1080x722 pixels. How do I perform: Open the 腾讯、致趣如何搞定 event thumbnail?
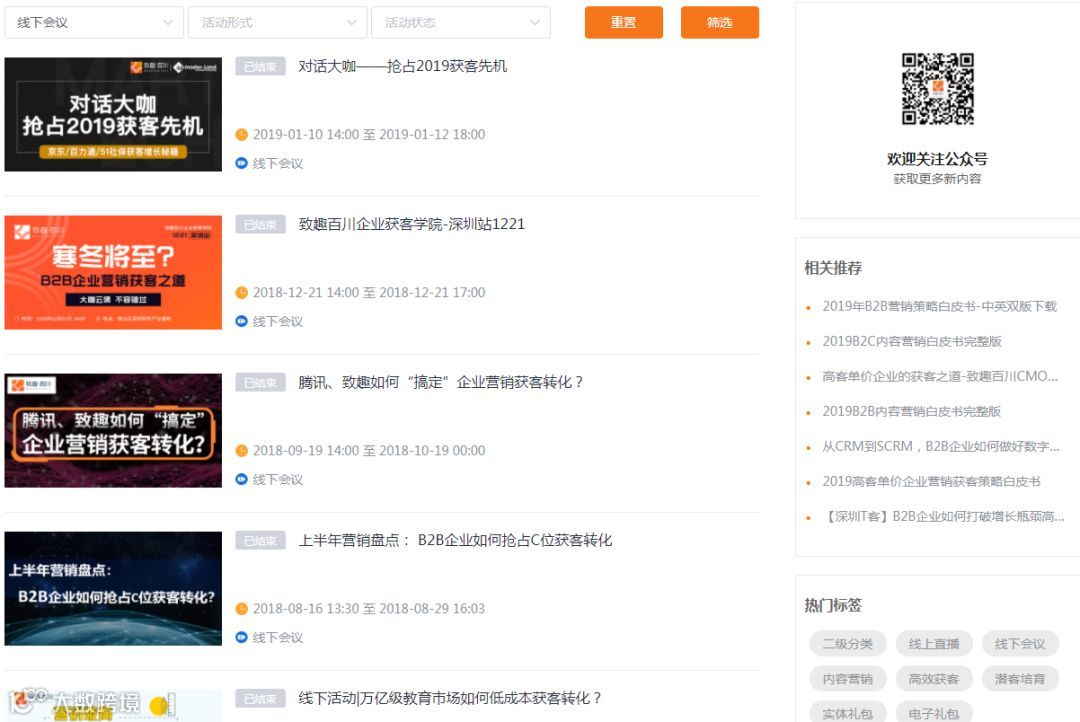coord(113,431)
